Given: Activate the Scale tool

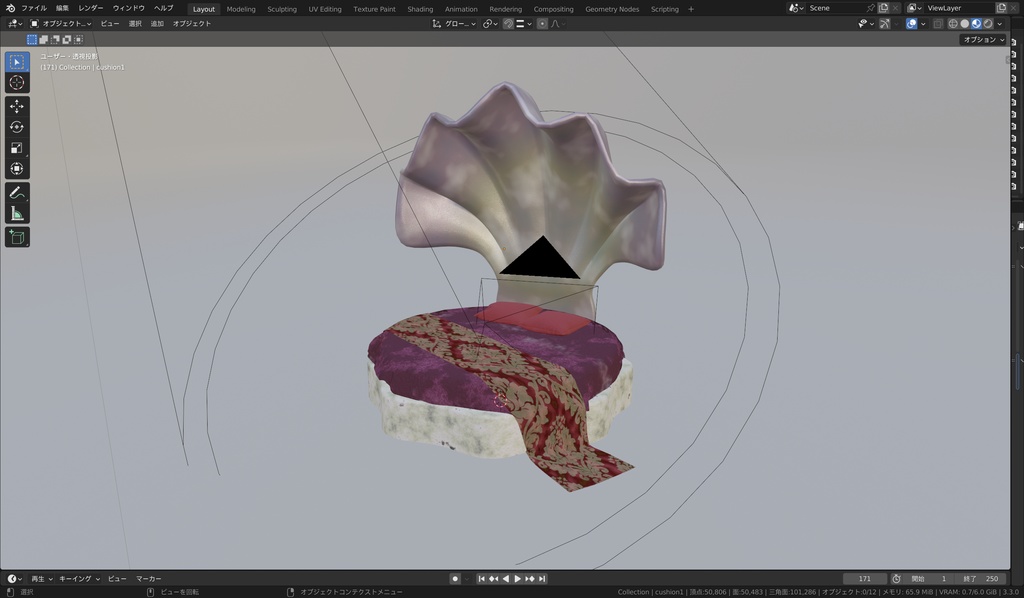Looking at the screenshot, I should point(17,148).
